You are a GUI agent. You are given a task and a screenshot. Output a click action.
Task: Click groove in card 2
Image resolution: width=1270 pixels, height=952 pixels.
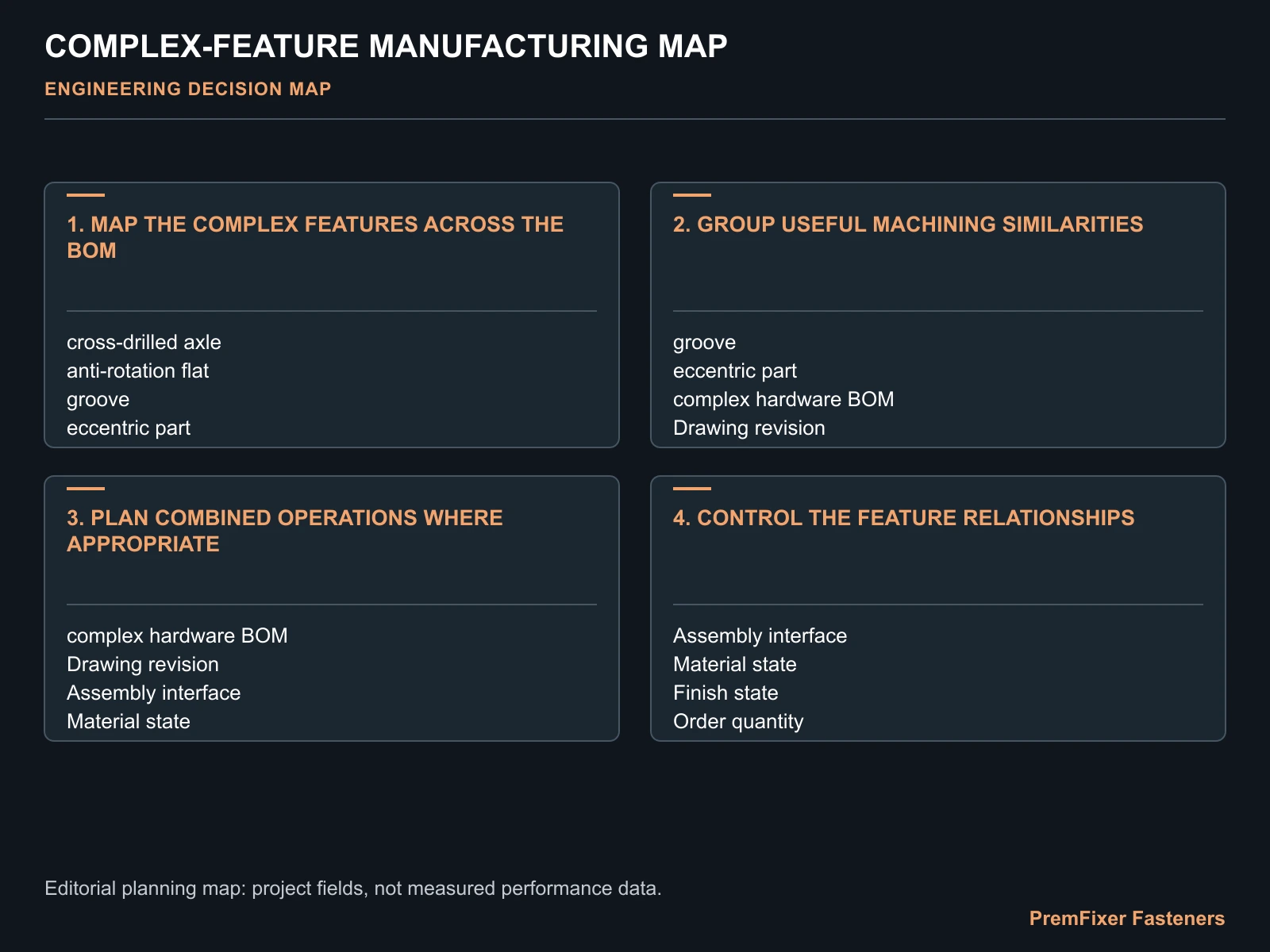(705, 342)
